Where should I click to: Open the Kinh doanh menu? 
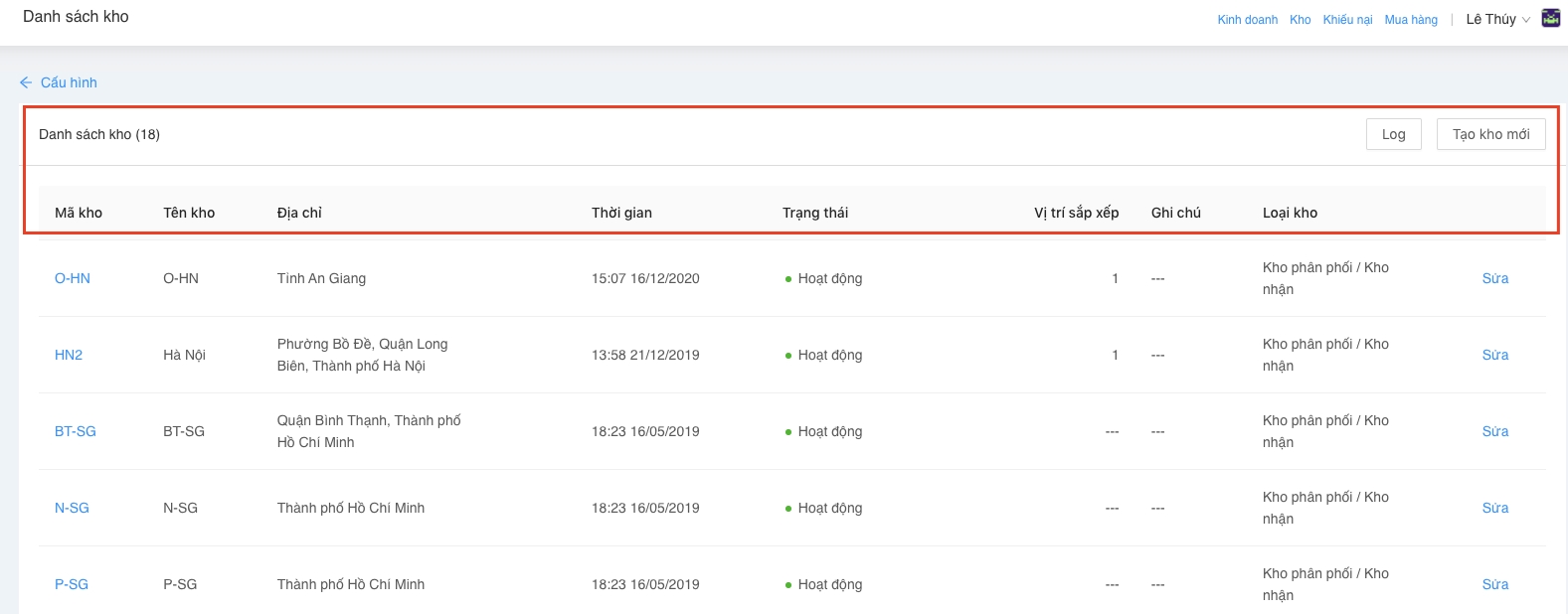(x=1247, y=20)
